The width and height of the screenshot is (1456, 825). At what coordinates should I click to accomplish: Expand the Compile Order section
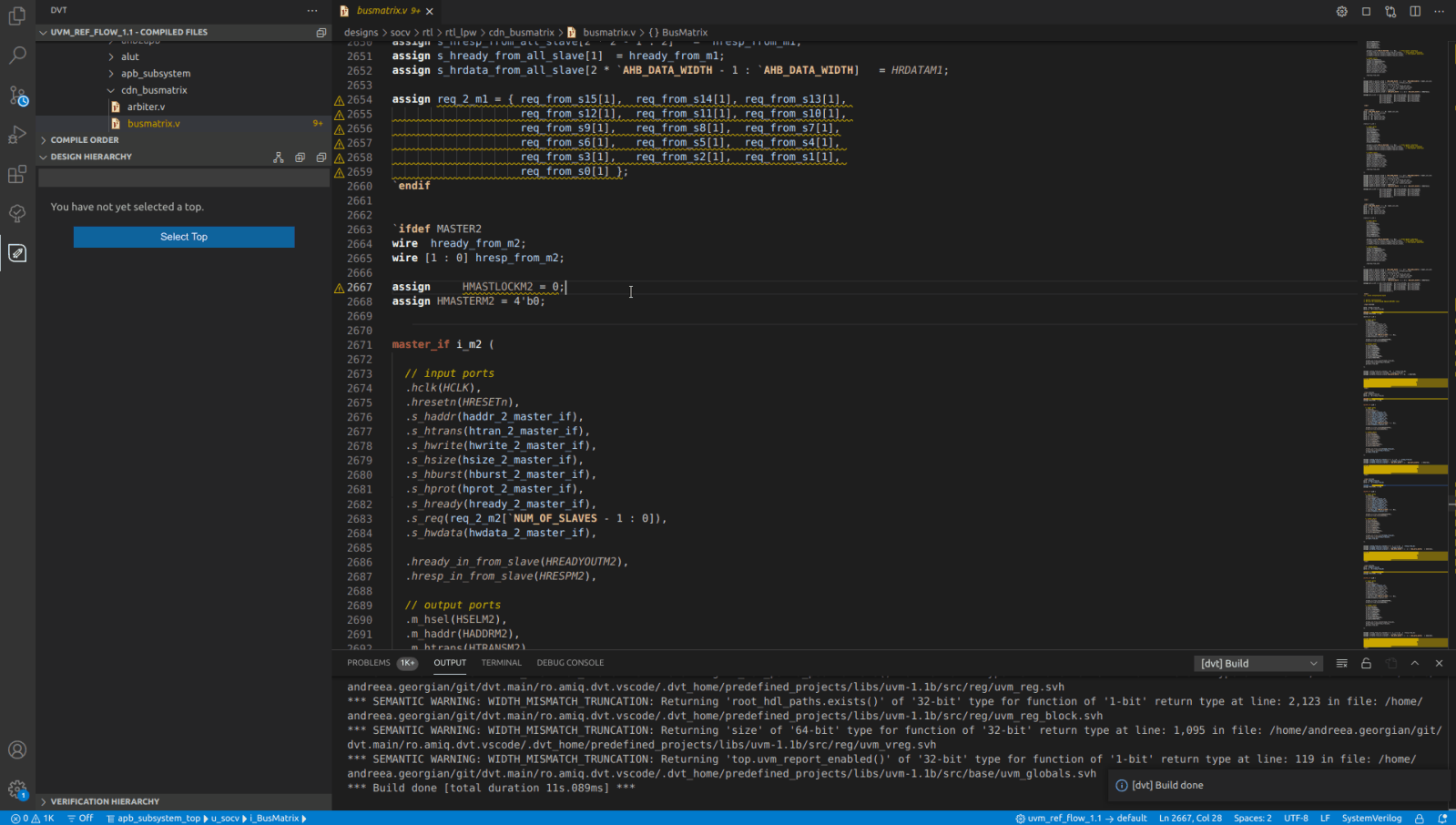click(x=84, y=140)
